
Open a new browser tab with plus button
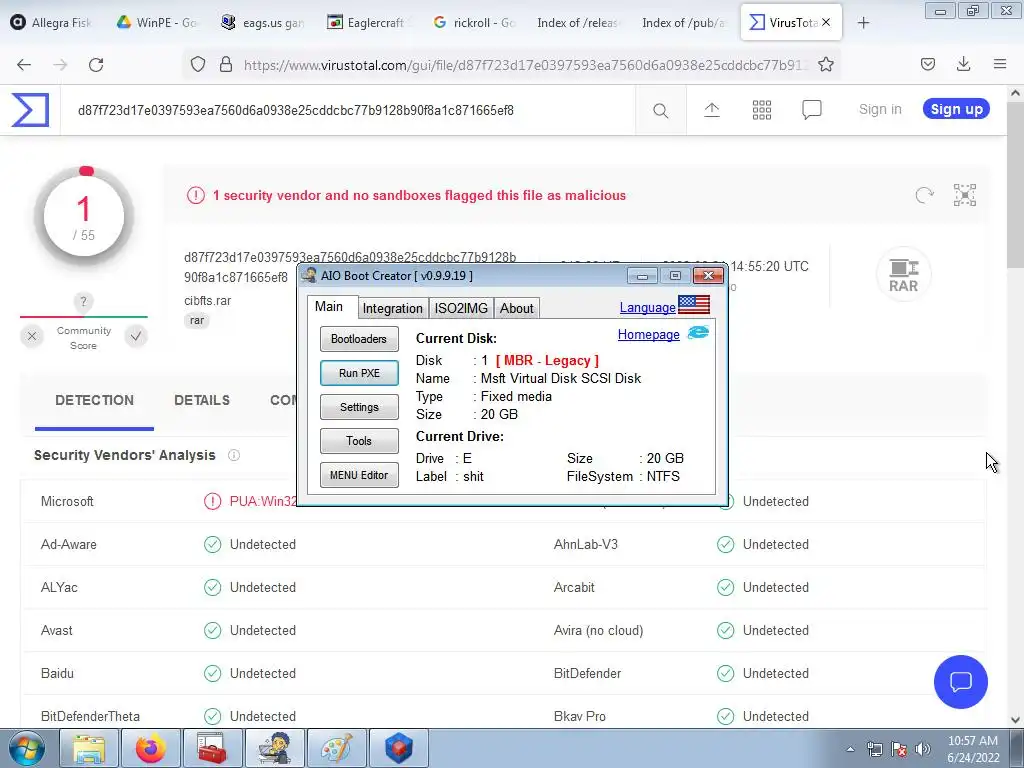coord(863,23)
